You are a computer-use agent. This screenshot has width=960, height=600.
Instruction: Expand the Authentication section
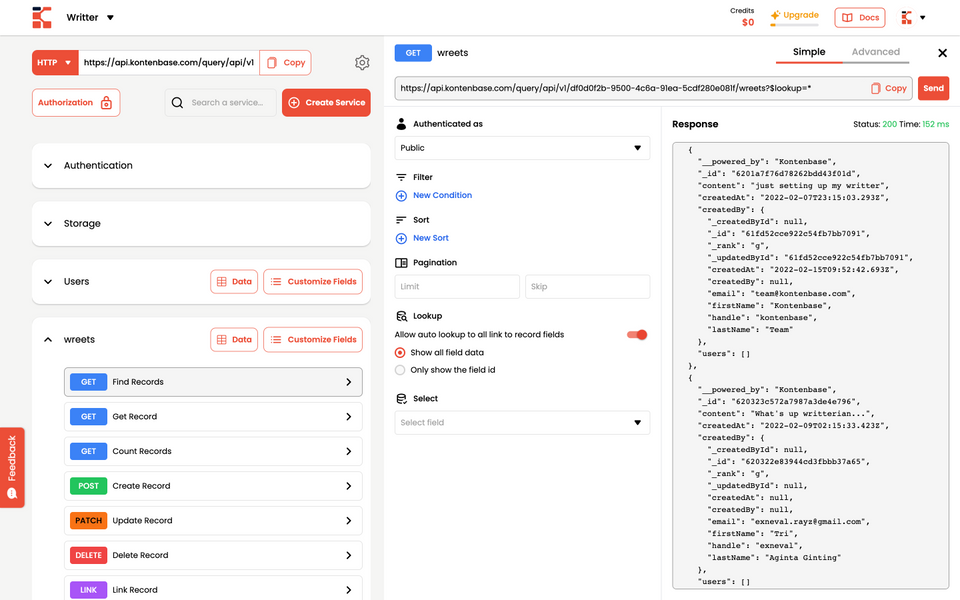click(201, 165)
